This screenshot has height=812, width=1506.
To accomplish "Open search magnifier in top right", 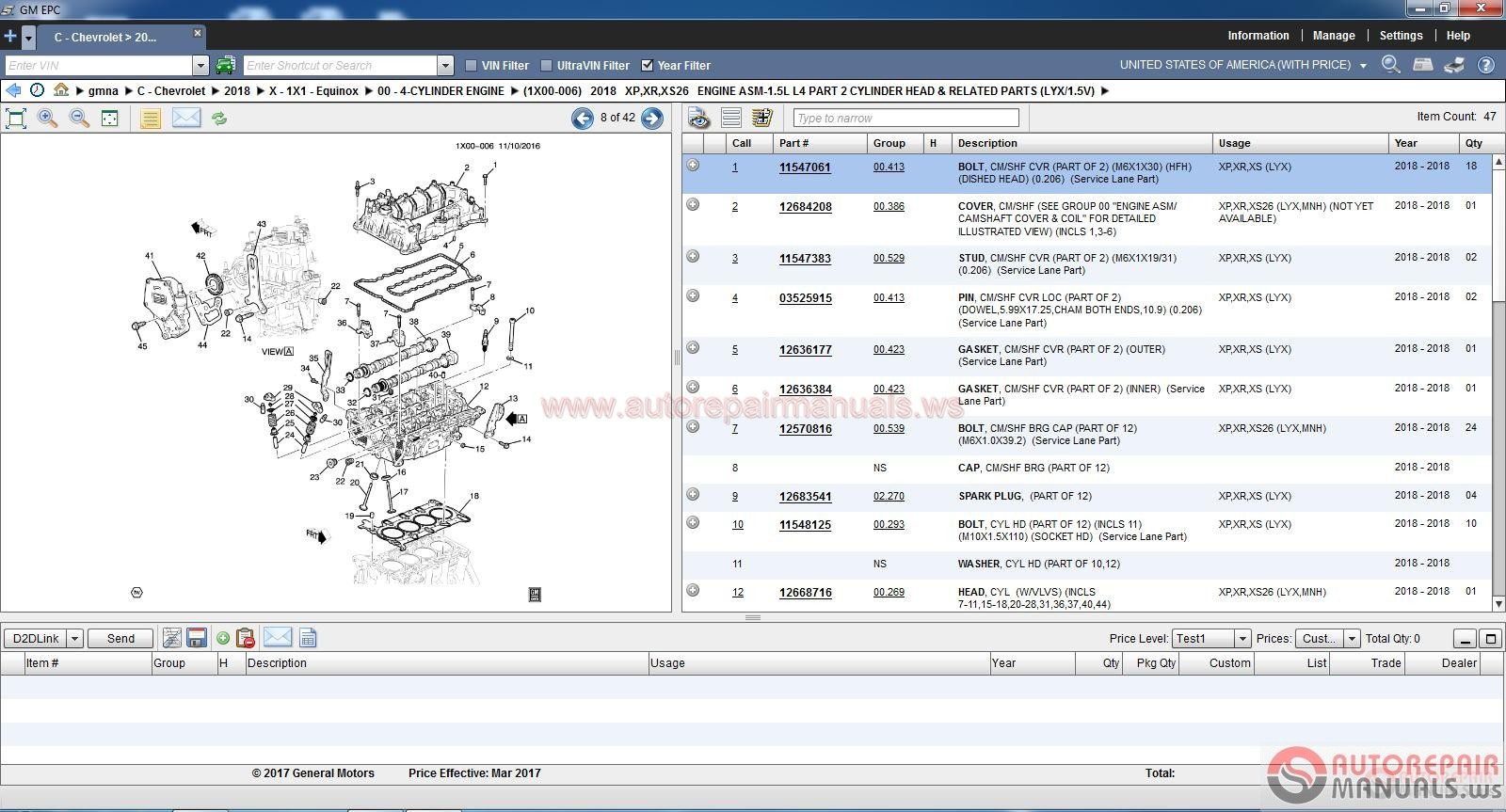I will 1390,65.
